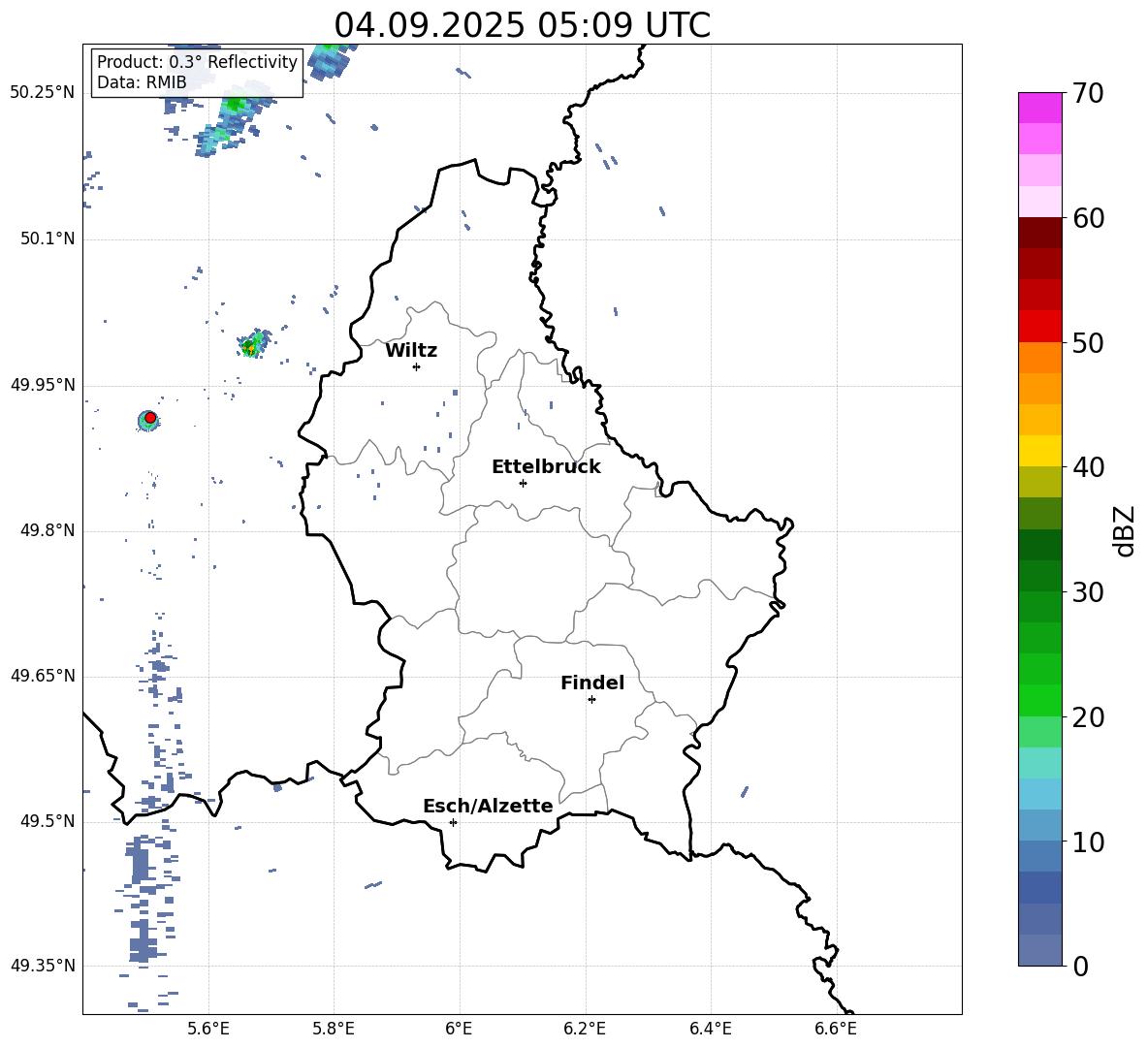Screen dimensions: 1148x1048
Task: Click the 49.5°N latitude label
Action: coord(48,821)
